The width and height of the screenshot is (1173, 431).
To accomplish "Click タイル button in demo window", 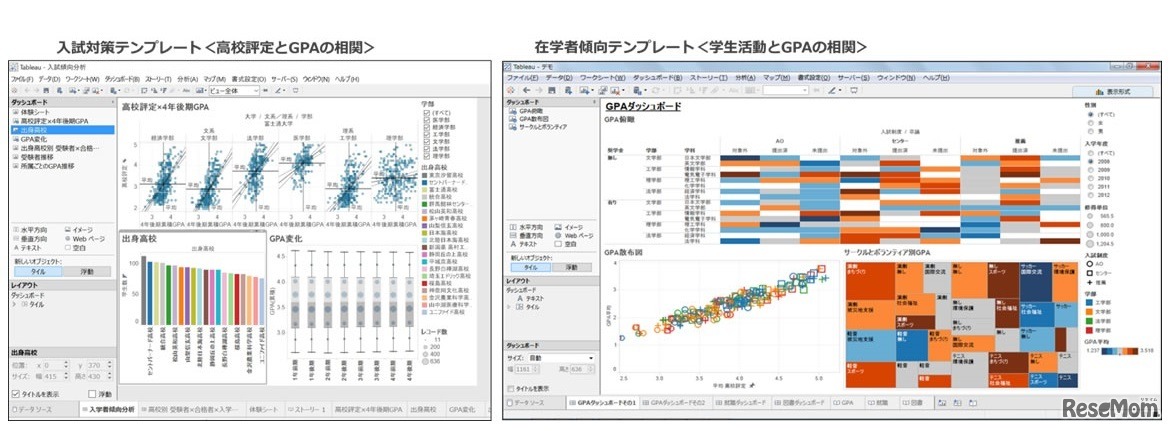I will 530,267.
